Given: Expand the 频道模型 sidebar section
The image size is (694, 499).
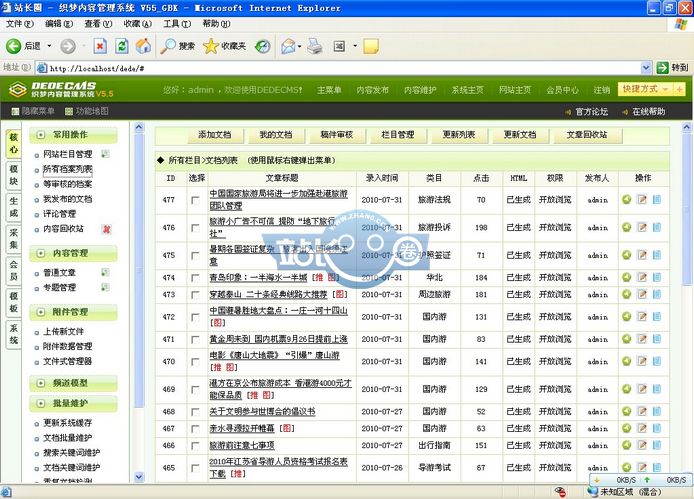Looking at the screenshot, I should [x=41, y=383].
